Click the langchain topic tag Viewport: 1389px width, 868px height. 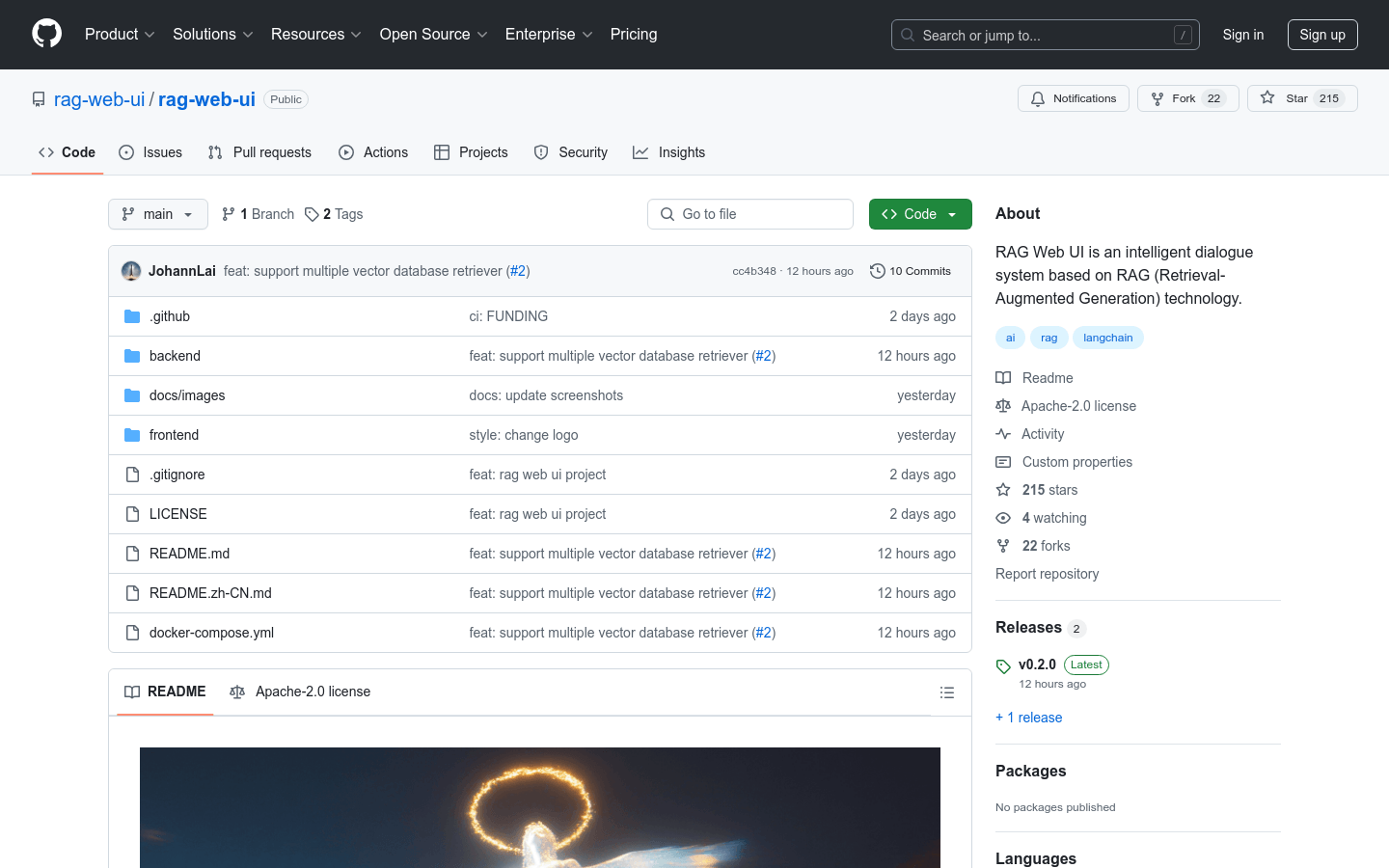[1107, 338]
